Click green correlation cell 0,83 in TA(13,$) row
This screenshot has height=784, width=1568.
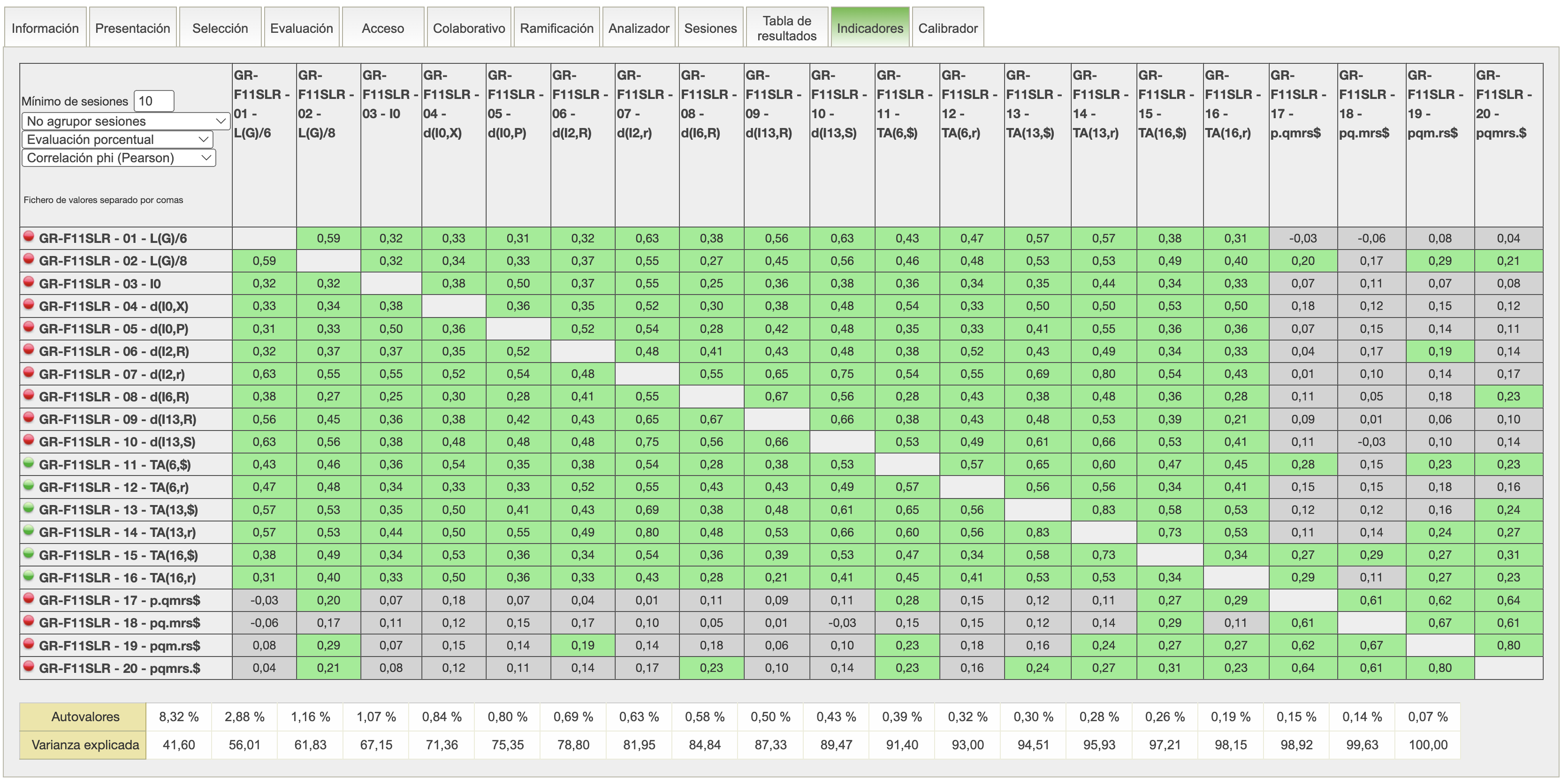(1103, 510)
